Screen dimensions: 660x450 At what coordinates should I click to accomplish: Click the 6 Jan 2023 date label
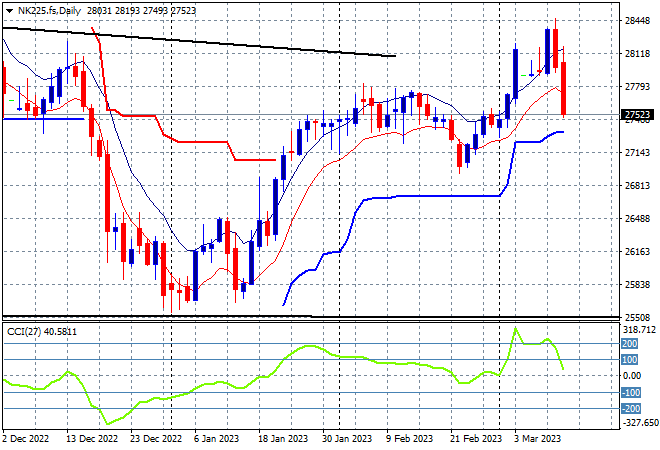pos(216,439)
